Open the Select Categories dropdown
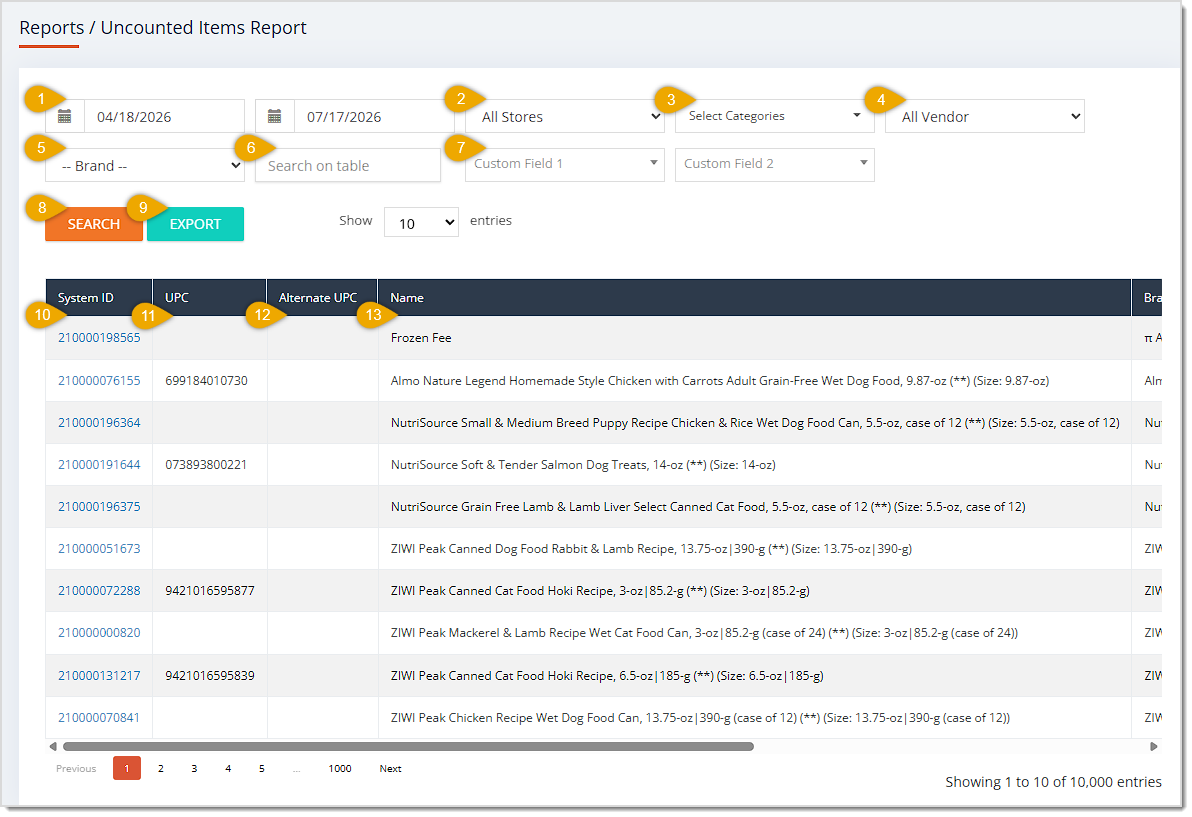 click(x=775, y=116)
